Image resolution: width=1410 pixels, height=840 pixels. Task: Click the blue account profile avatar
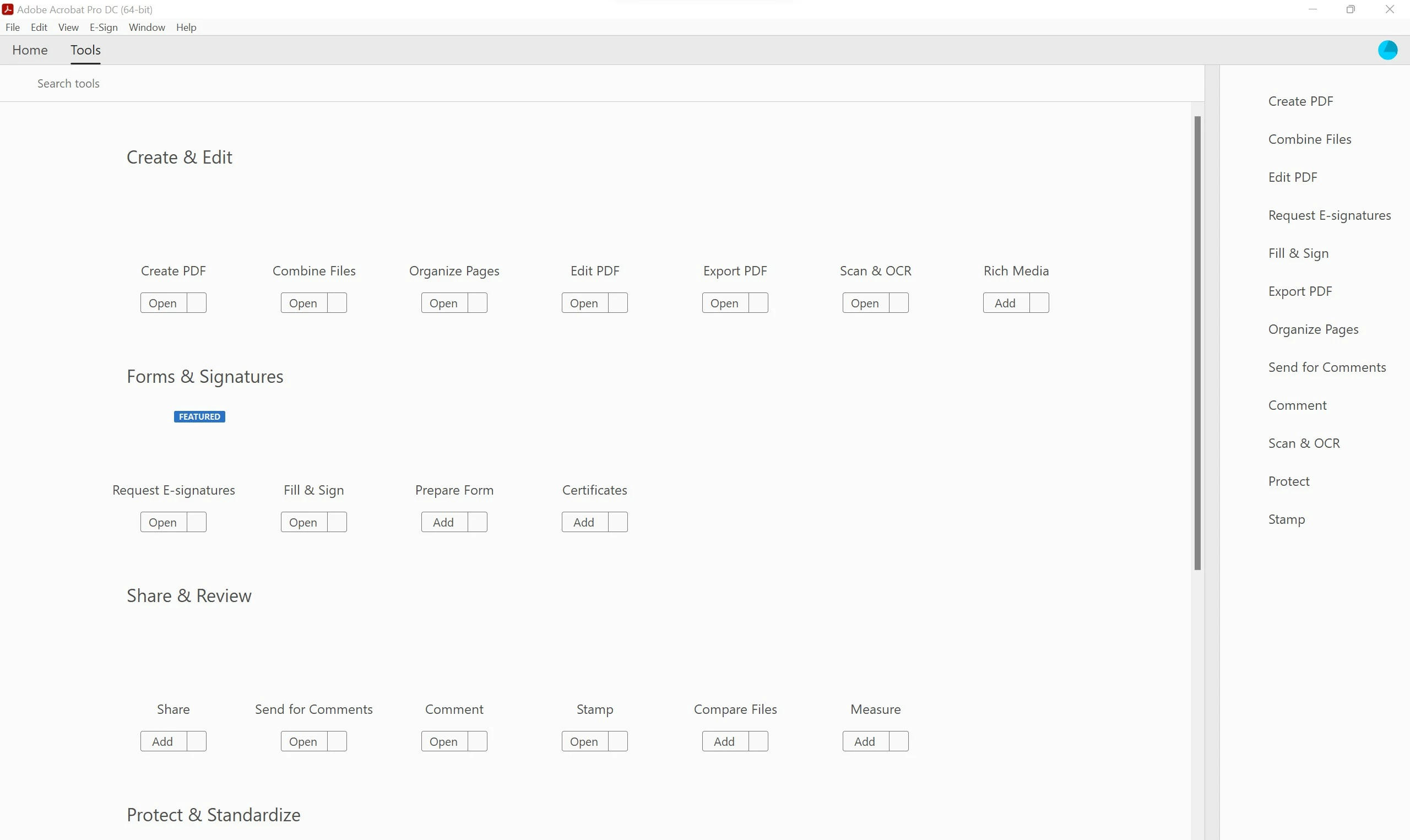pyautogui.click(x=1387, y=50)
